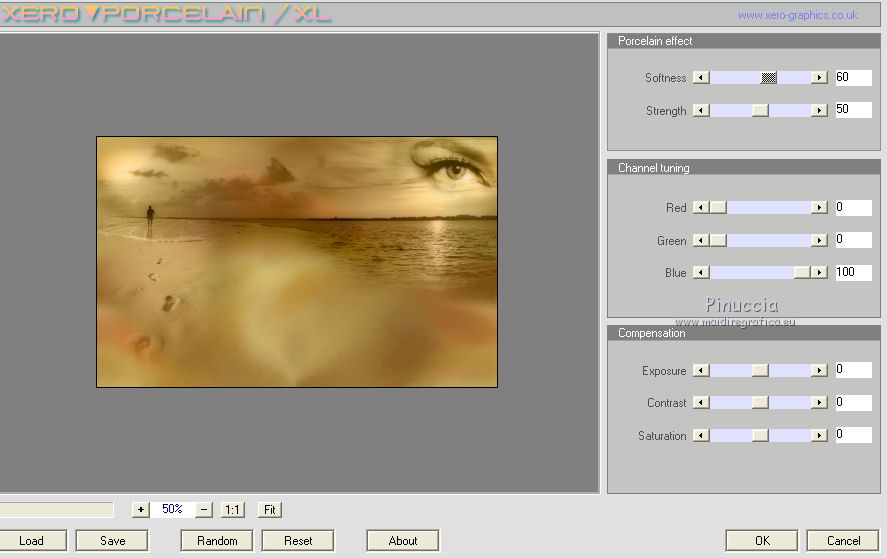The width and height of the screenshot is (887, 558).
Task: Increase Red channel with right arrow
Action: coord(819,208)
